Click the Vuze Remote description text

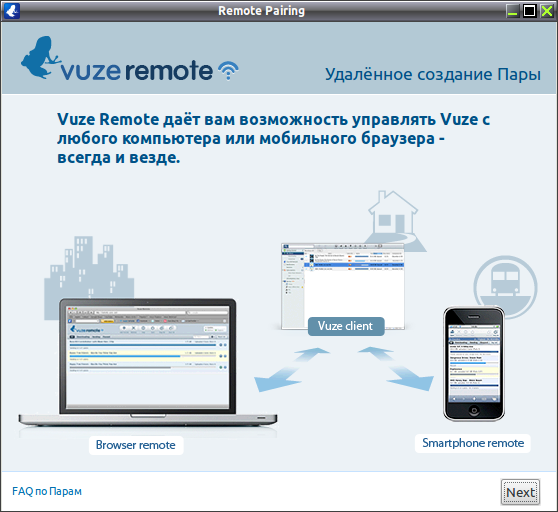pos(273,138)
